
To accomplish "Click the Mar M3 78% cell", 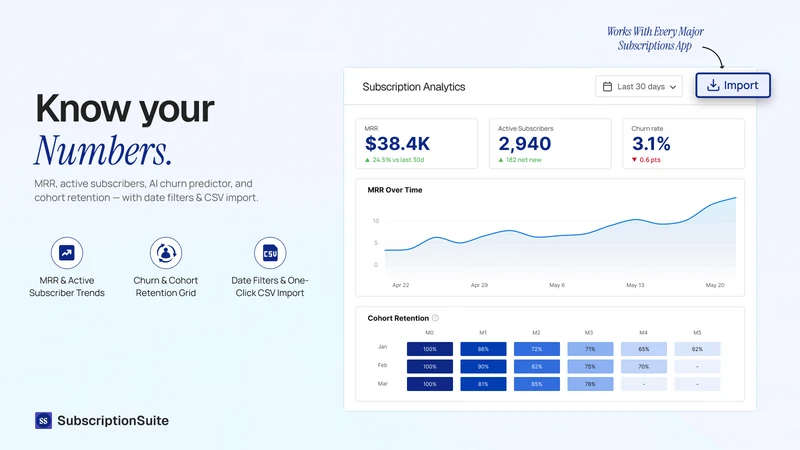I will (590, 384).
